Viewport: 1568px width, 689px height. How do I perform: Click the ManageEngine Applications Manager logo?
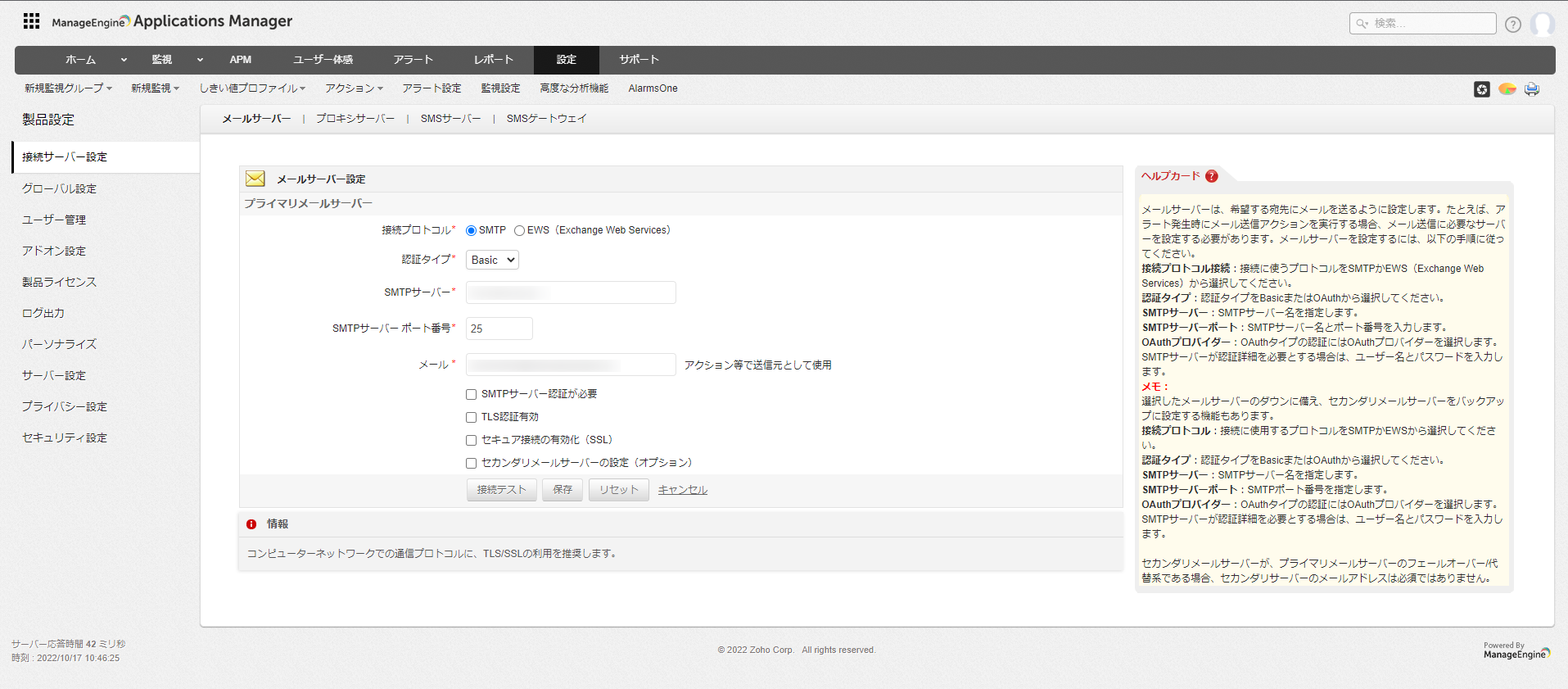point(172,21)
